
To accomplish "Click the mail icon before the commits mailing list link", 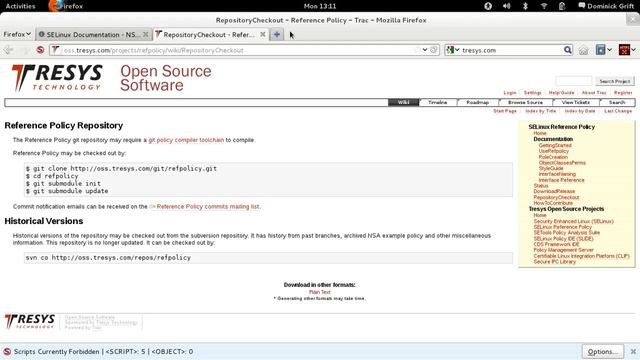I will [x=152, y=207].
